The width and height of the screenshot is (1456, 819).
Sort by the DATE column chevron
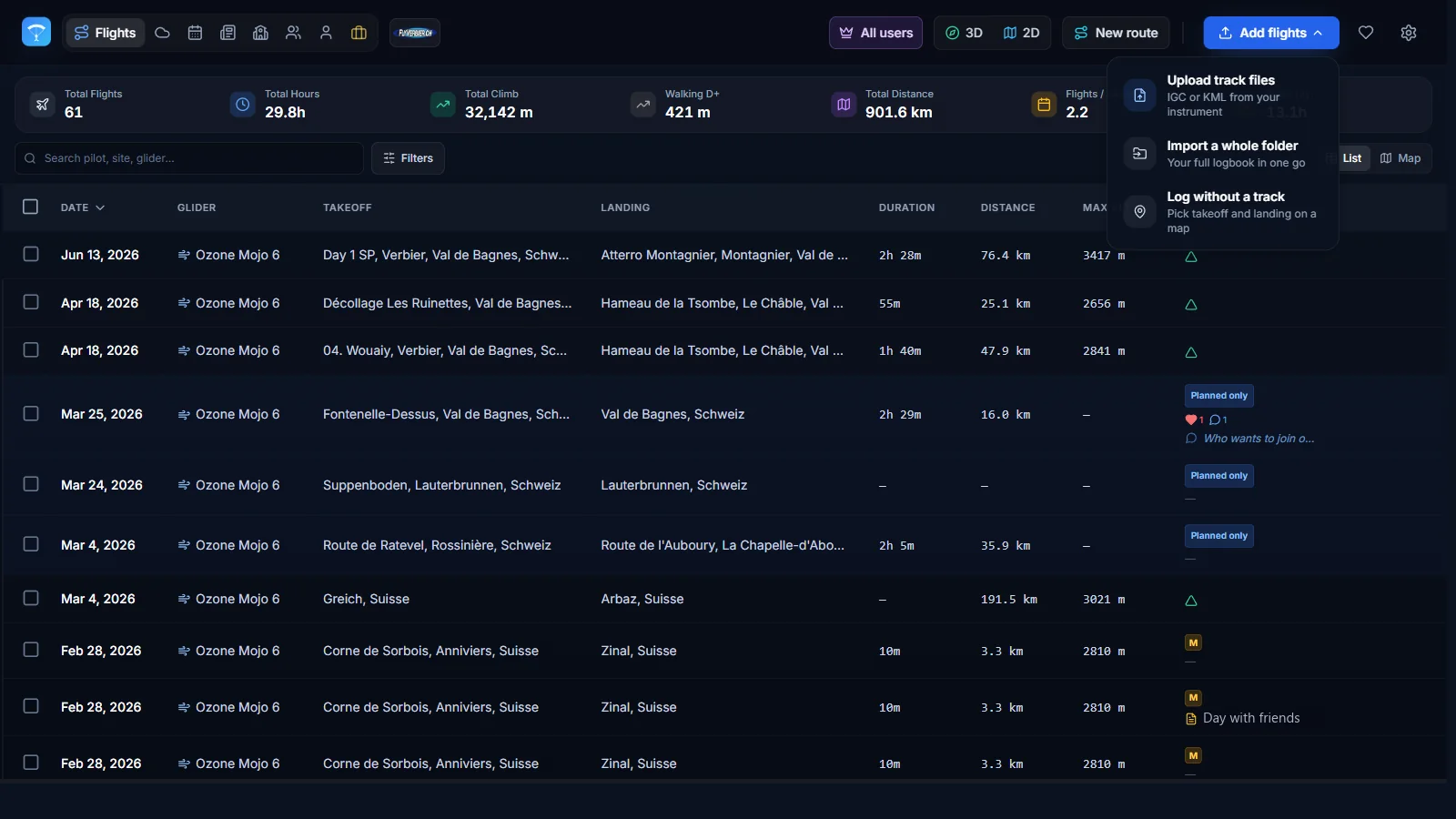click(x=100, y=207)
